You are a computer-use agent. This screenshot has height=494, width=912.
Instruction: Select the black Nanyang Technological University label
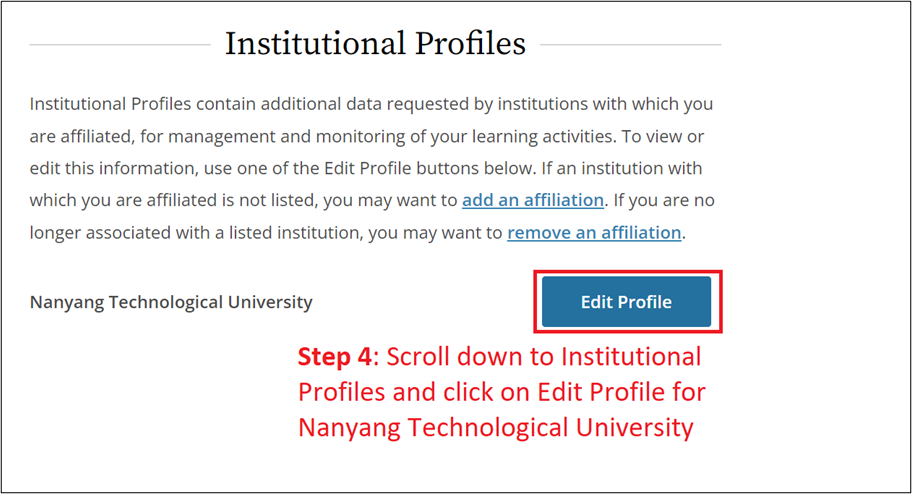[x=171, y=302]
